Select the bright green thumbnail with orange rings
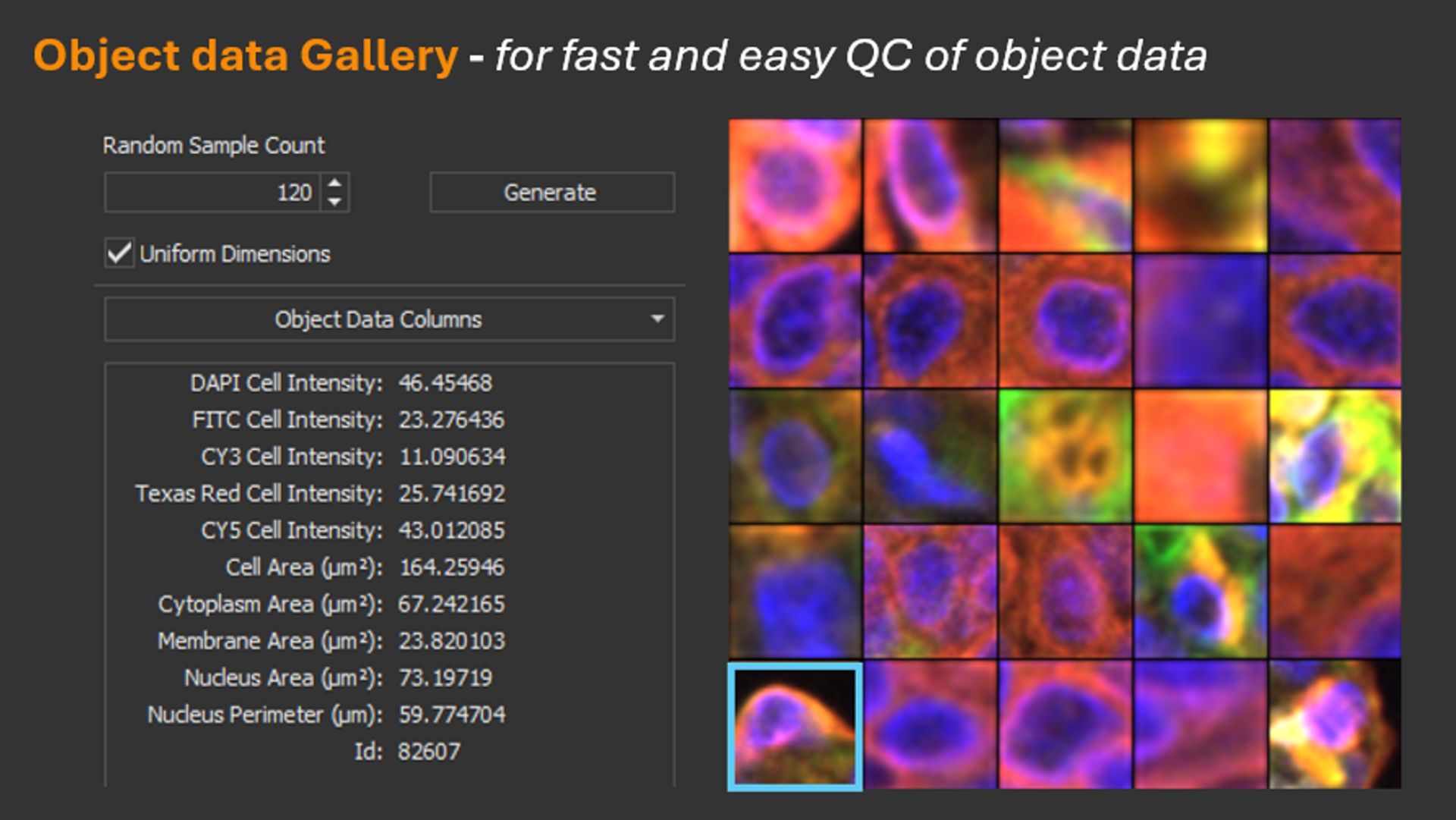This screenshot has width=1456, height=820. 1065,456
